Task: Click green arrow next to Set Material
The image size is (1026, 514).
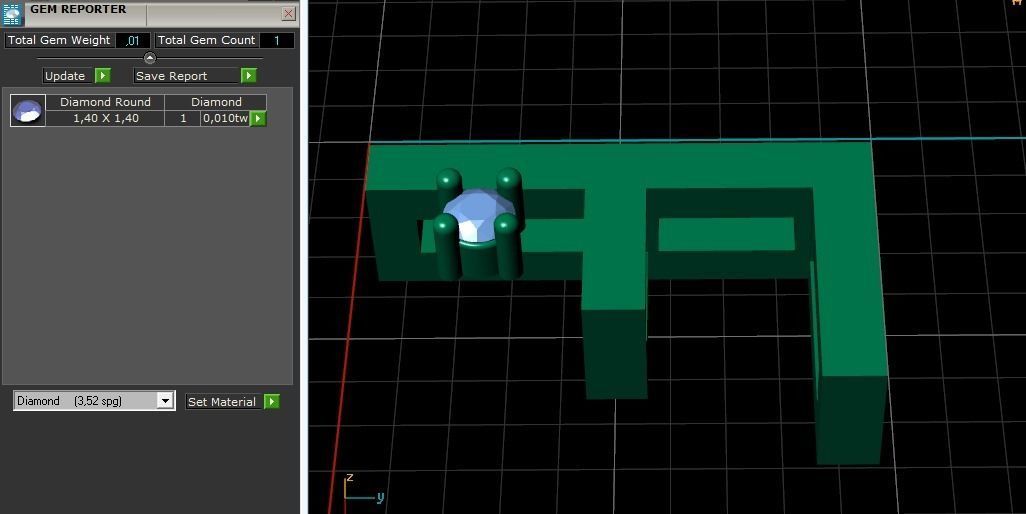Action: 272,402
